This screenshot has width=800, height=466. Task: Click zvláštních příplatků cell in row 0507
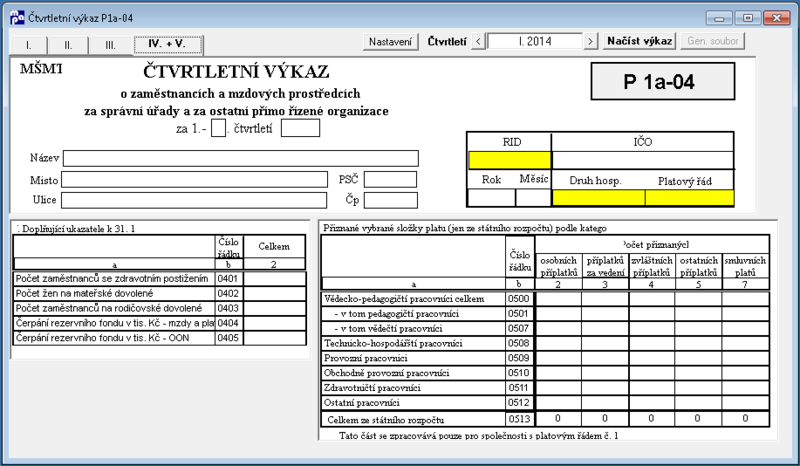(x=652, y=328)
